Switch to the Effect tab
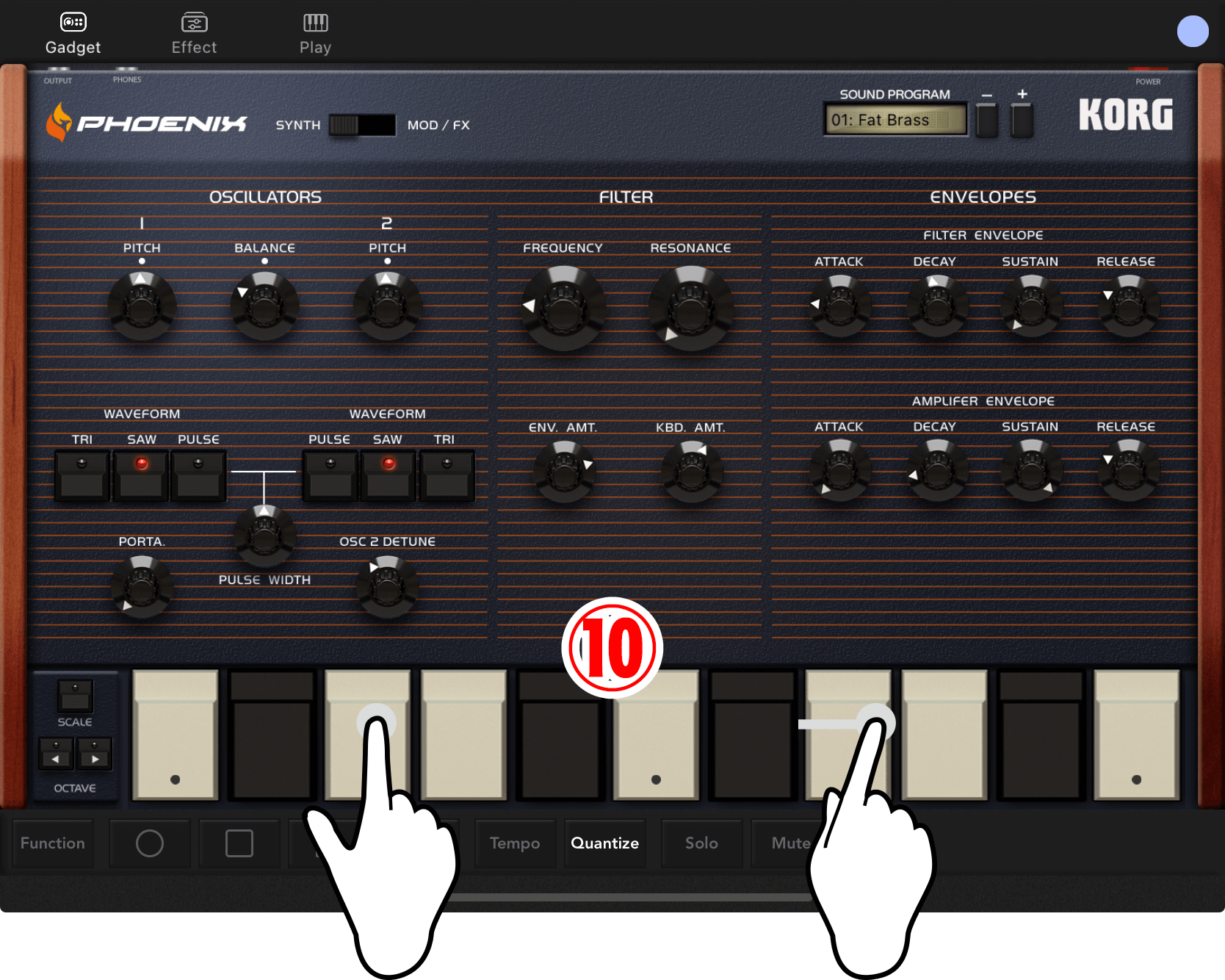This screenshot has width=1225, height=980. (194, 34)
